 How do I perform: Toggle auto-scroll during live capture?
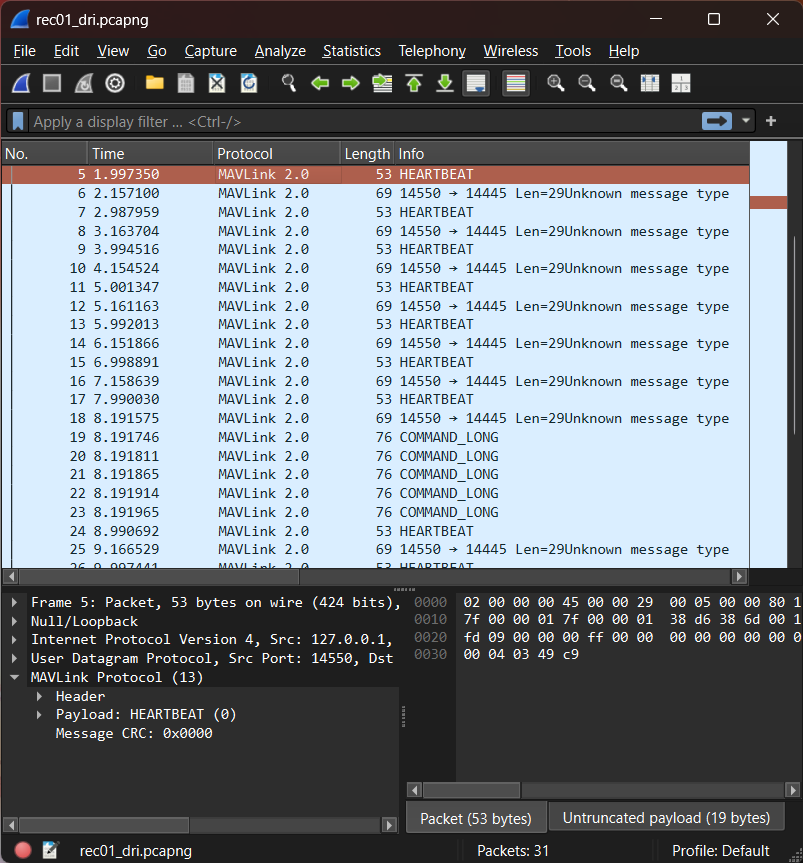(x=476, y=83)
